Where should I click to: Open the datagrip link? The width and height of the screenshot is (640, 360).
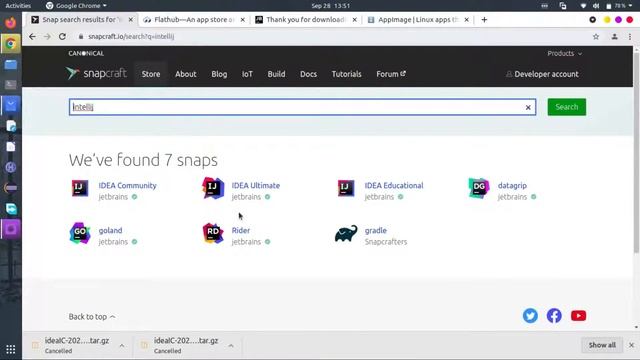click(x=512, y=185)
